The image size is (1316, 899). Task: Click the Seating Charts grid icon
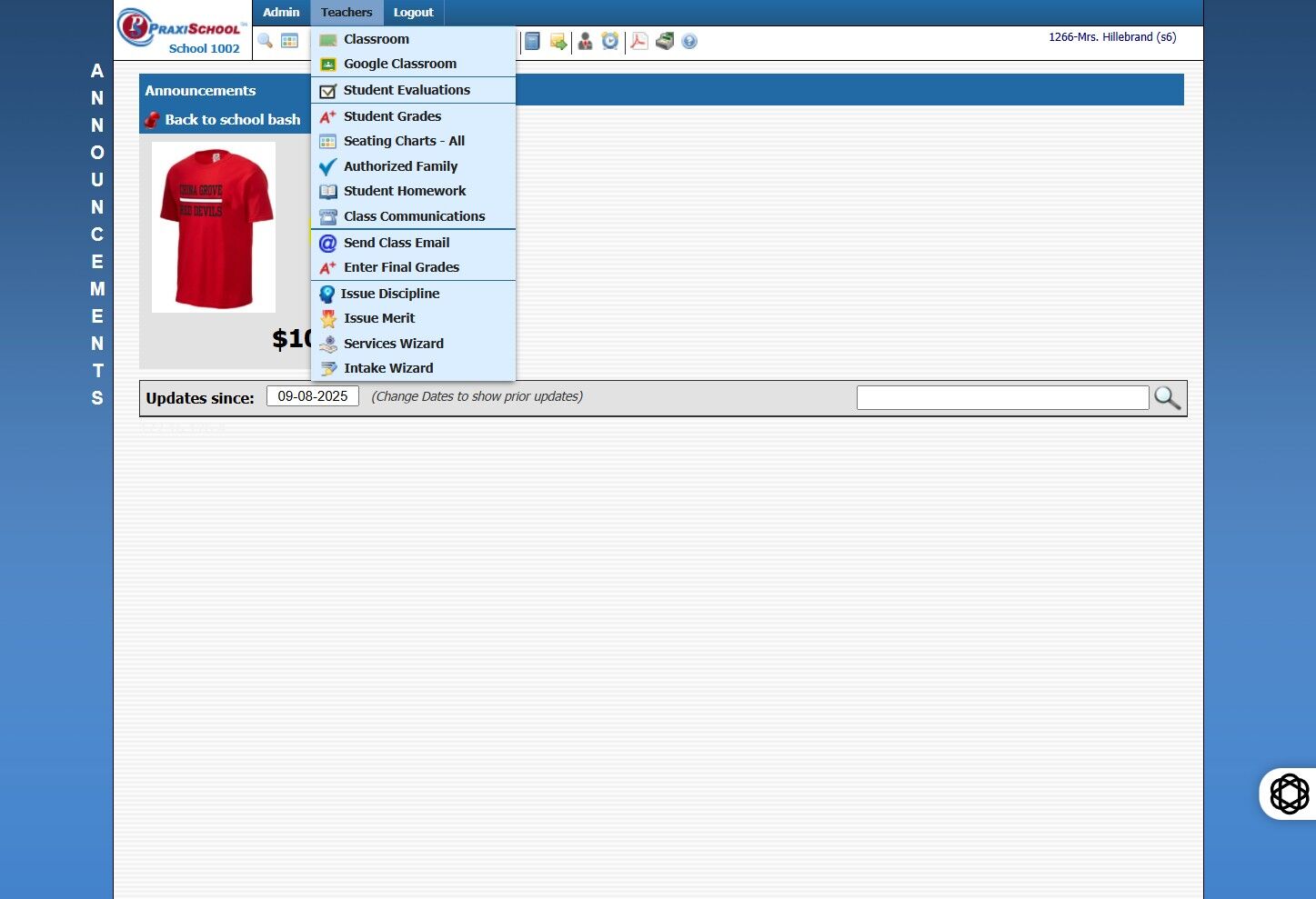(328, 142)
